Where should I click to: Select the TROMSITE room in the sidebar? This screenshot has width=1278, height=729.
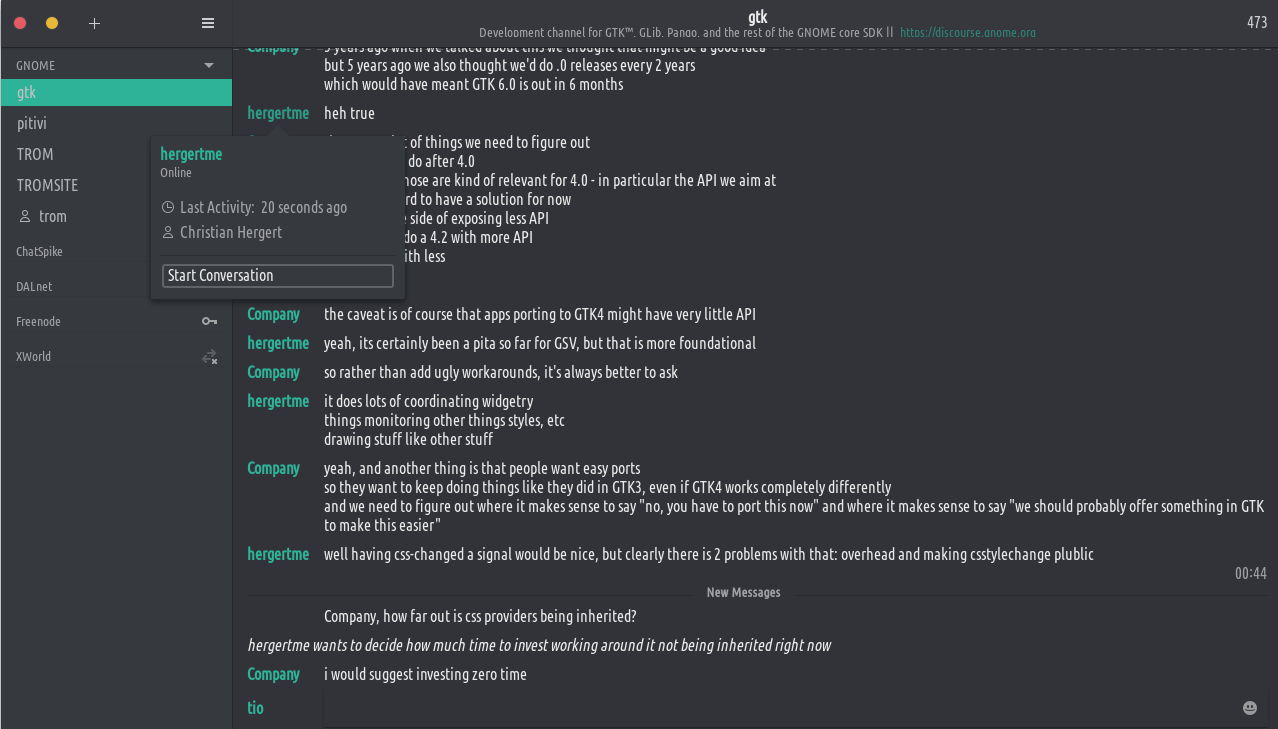coord(47,185)
